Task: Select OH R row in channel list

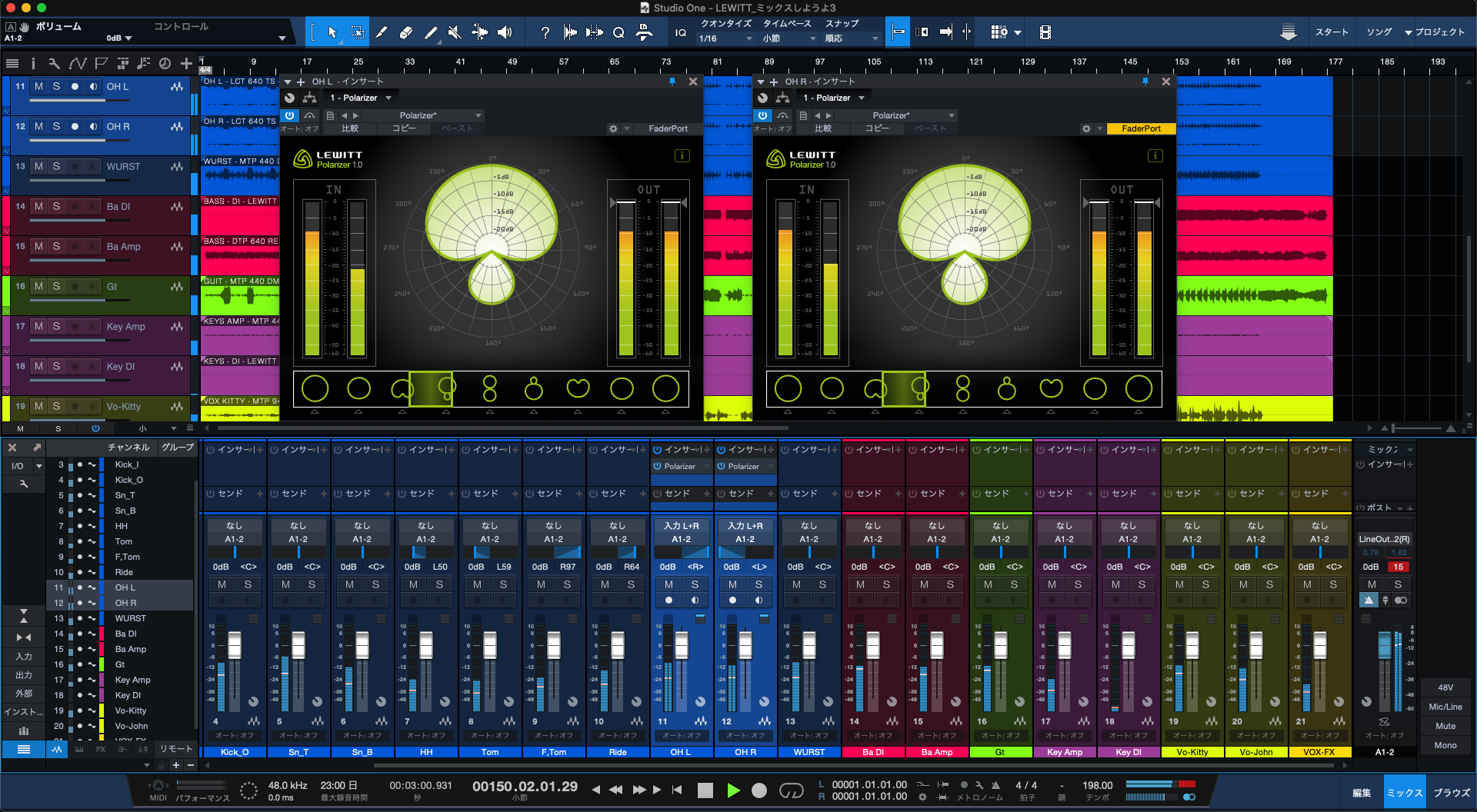Action: pyautogui.click(x=120, y=603)
